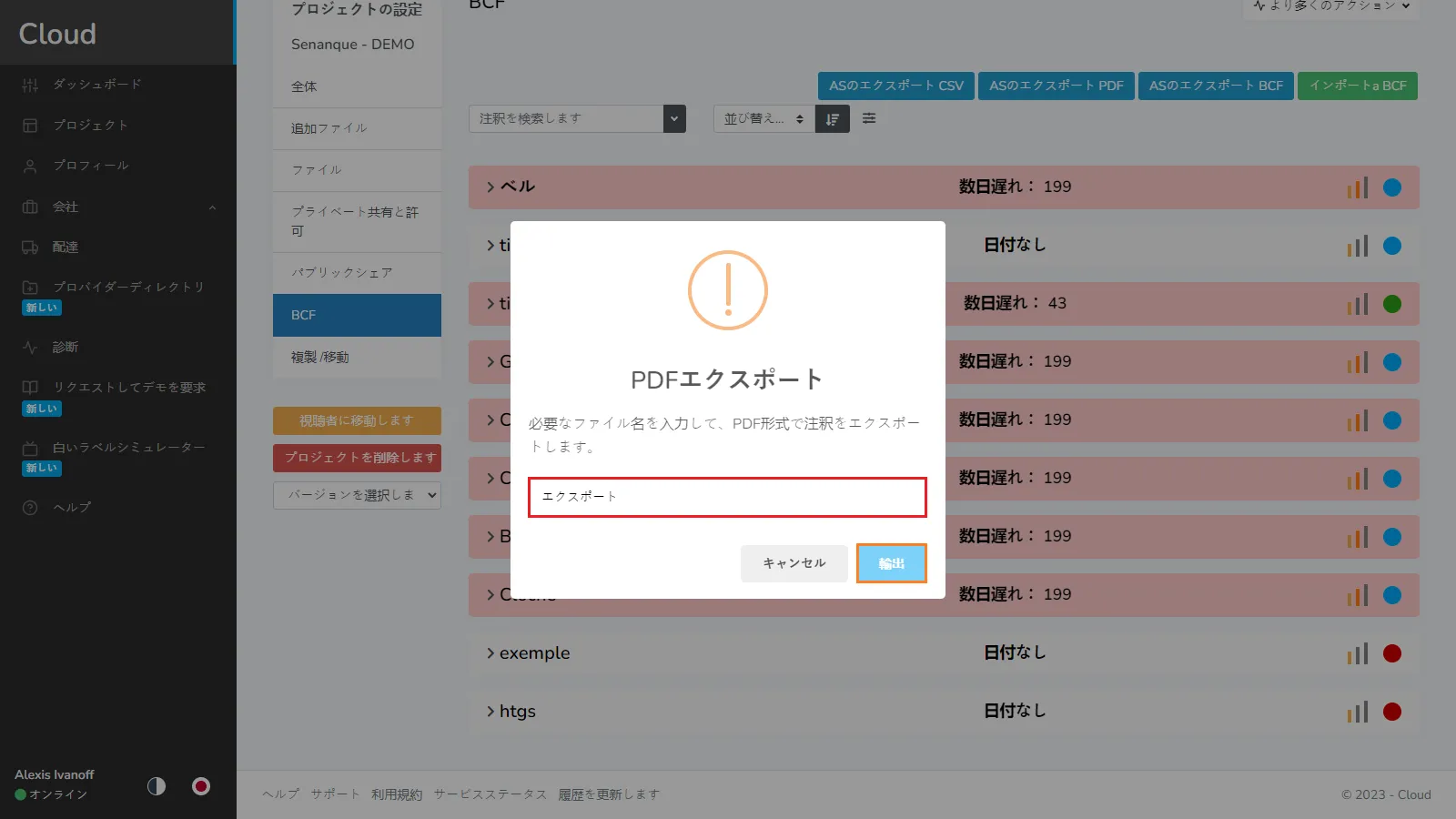
Task: Toggle the red recording indicator near Alexis Ivanoff
Action: [x=200, y=786]
